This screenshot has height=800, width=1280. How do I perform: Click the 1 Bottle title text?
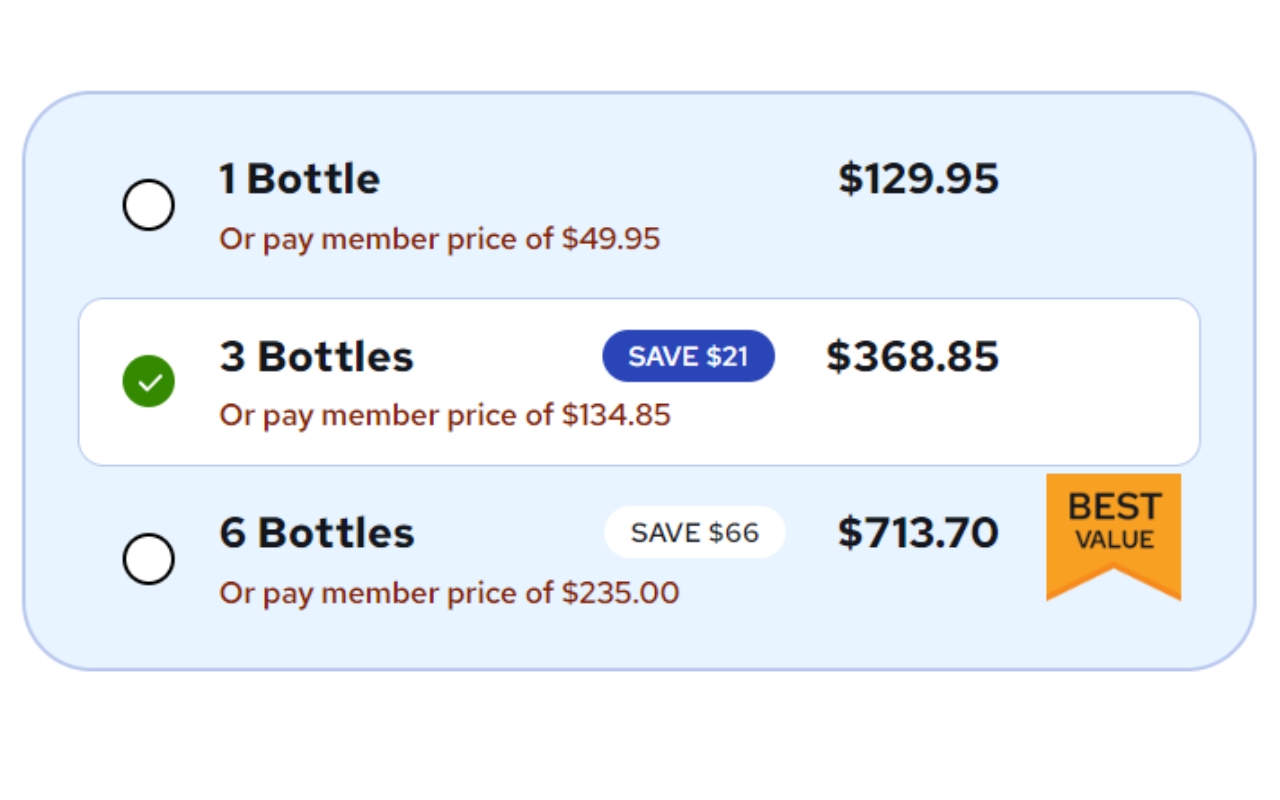(x=300, y=179)
